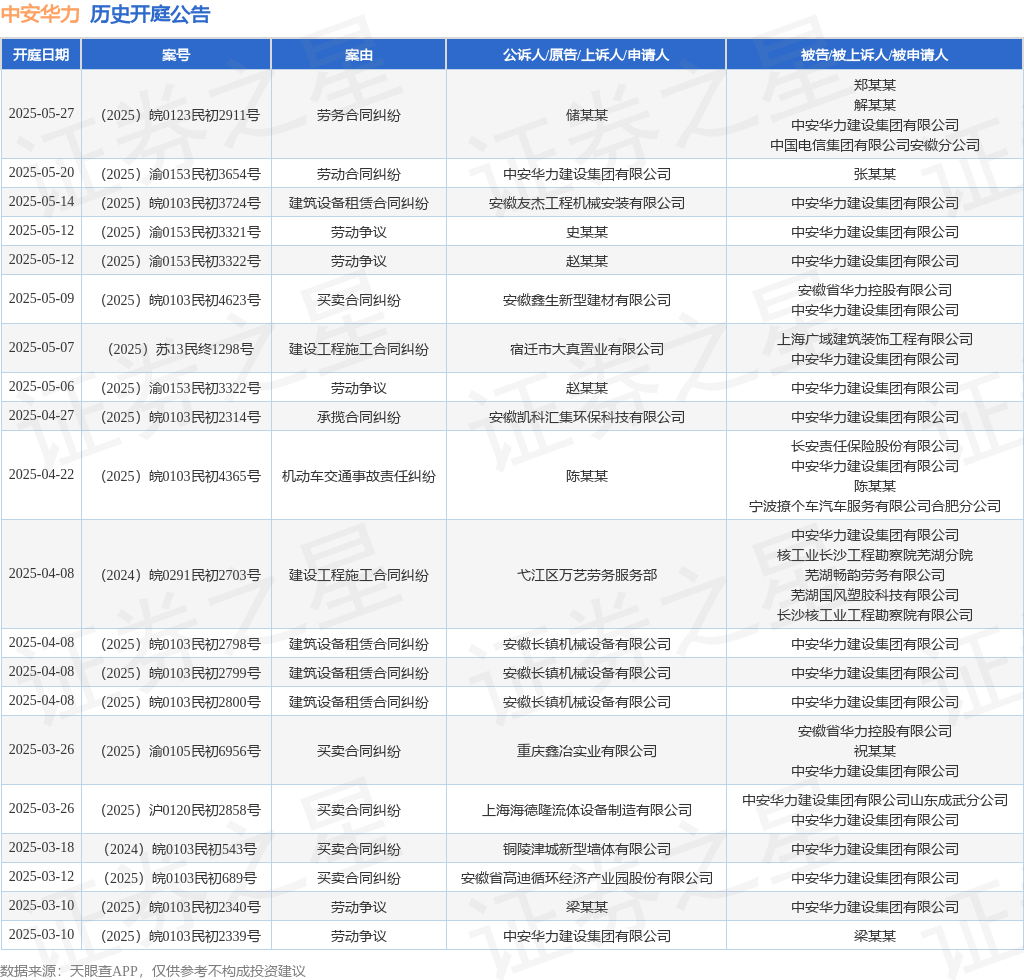Click plaintiff 梁某某
Viewport: 1024px width, 980px height.
586,908
